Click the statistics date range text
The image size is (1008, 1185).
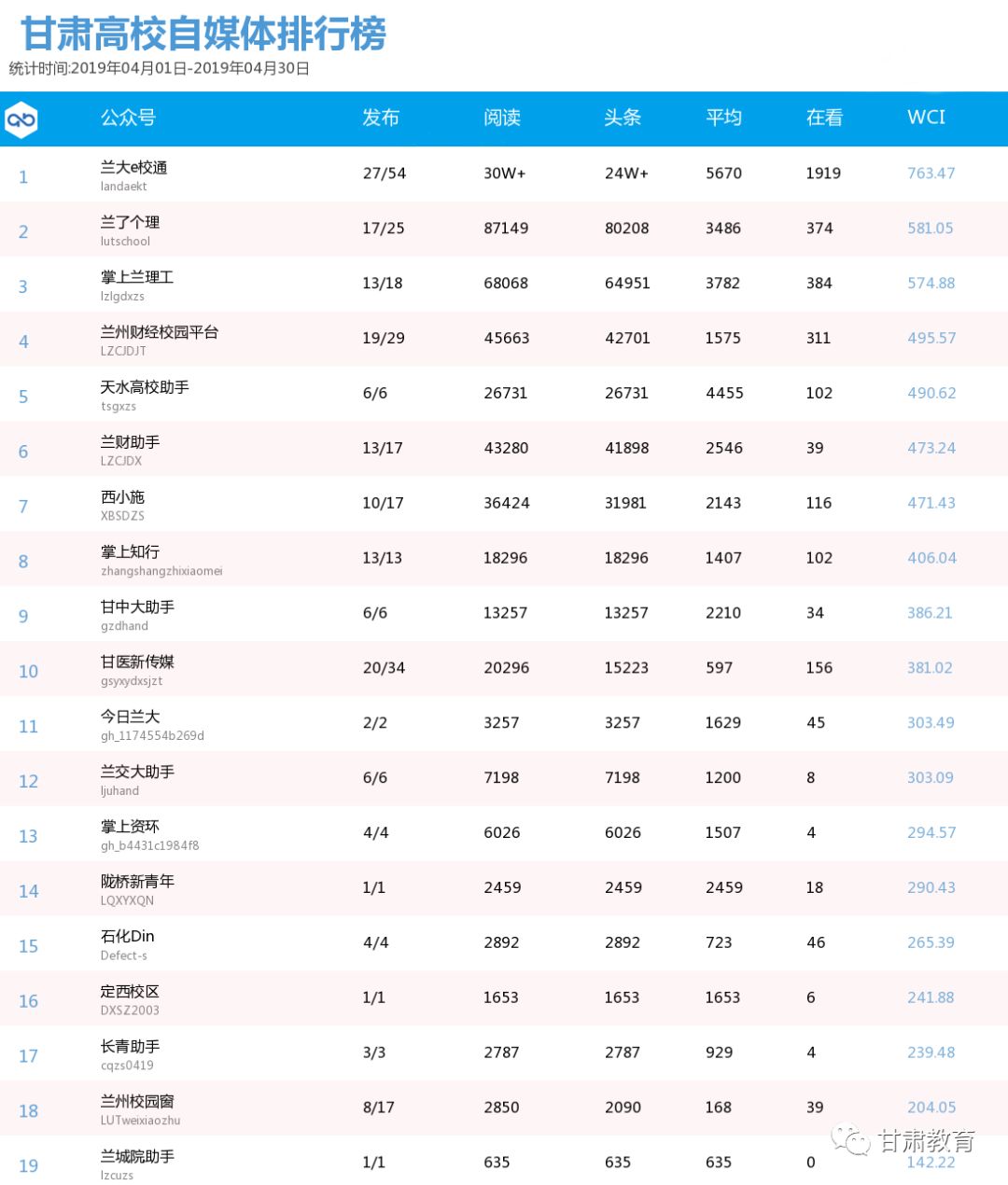point(160,68)
